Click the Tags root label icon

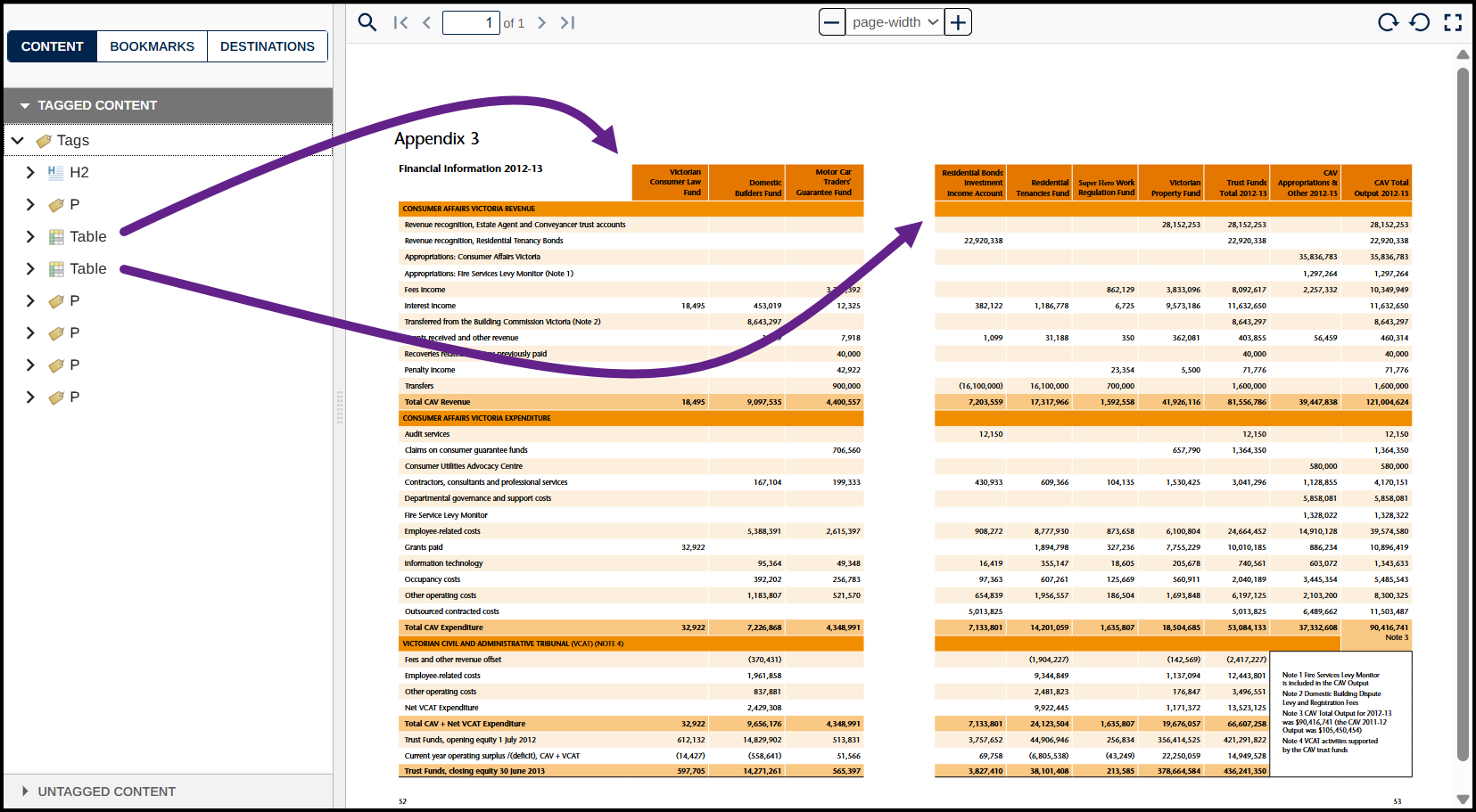(44, 141)
